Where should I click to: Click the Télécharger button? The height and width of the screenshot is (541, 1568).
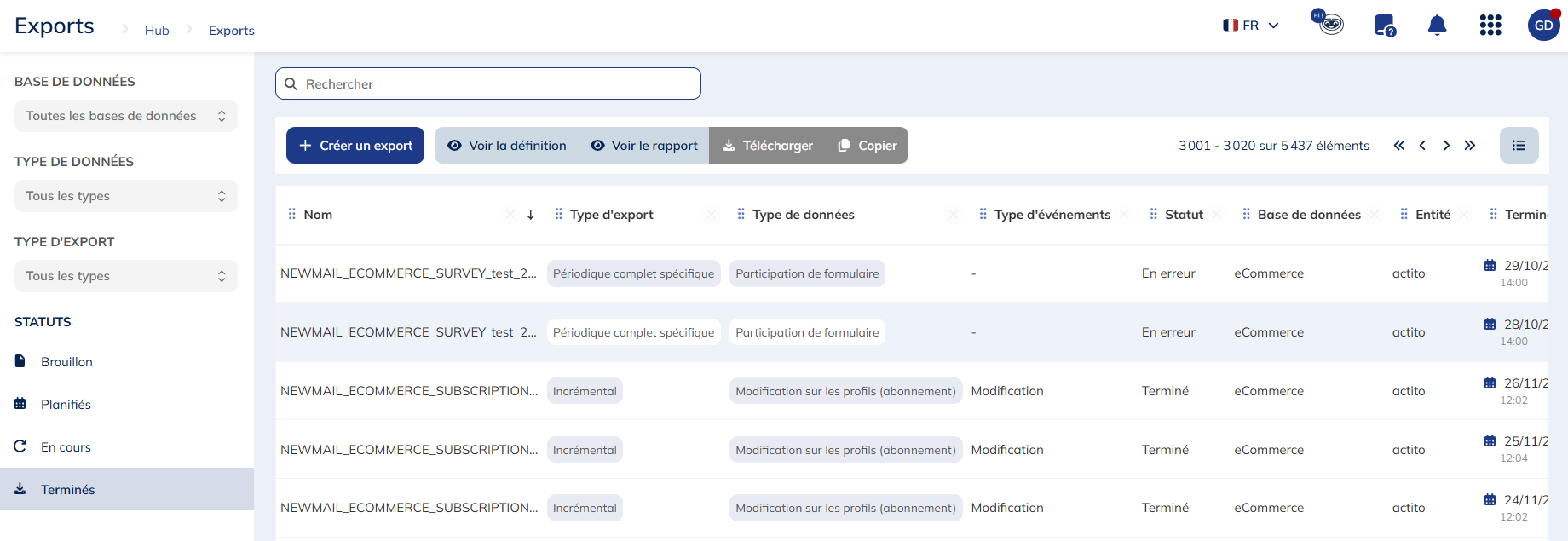click(x=768, y=146)
